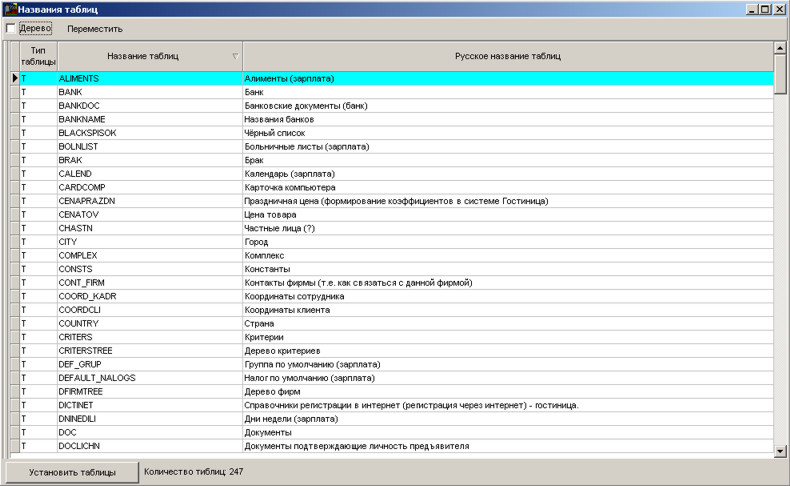Enable the Дерево checkbox
The image size is (790, 486).
[x=11, y=28]
